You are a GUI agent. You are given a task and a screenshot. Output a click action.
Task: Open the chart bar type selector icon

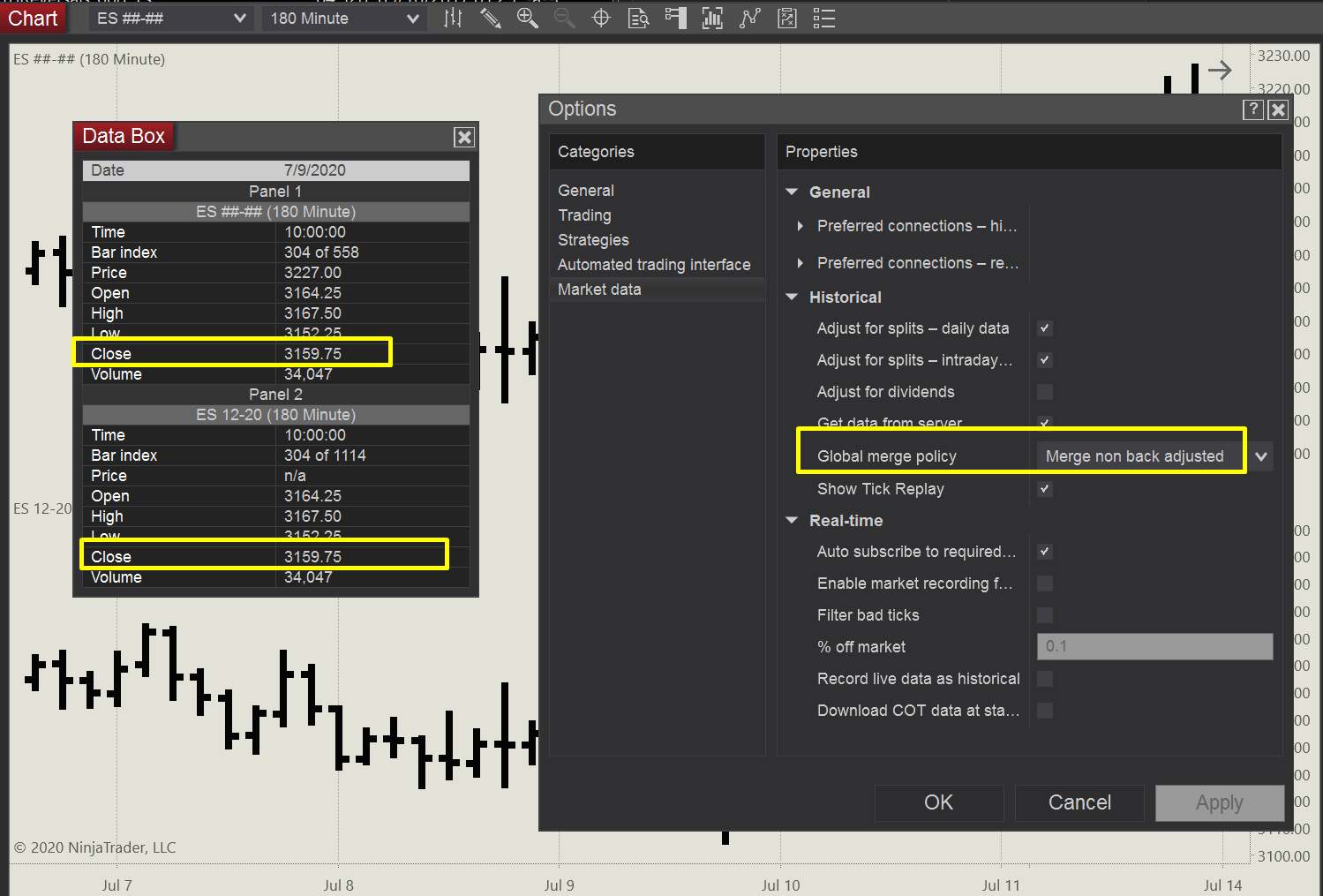point(453,18)
